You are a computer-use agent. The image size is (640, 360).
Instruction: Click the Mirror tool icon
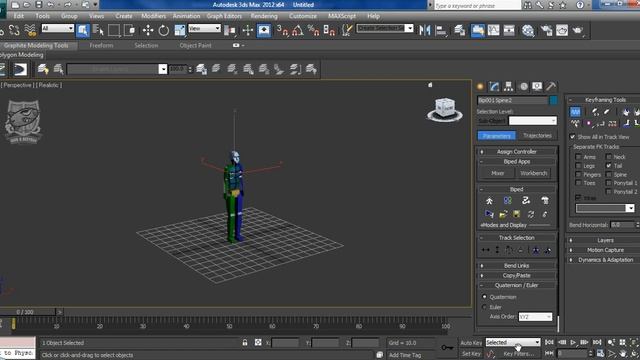424,30
